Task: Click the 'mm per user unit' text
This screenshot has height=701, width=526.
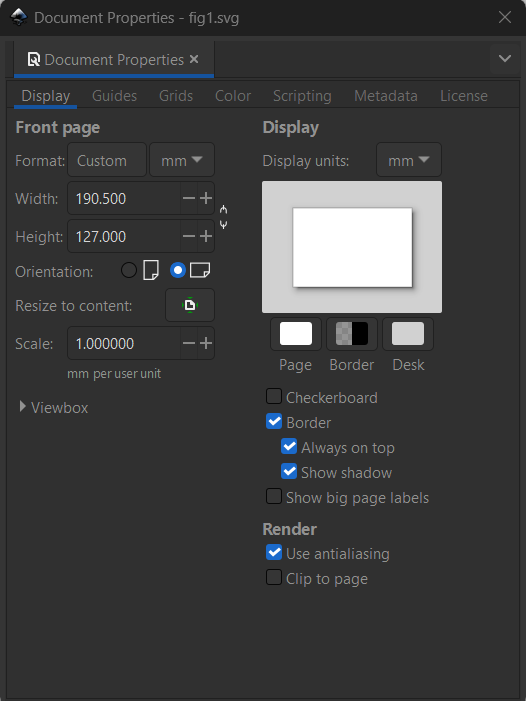Action: click(114, 374)
